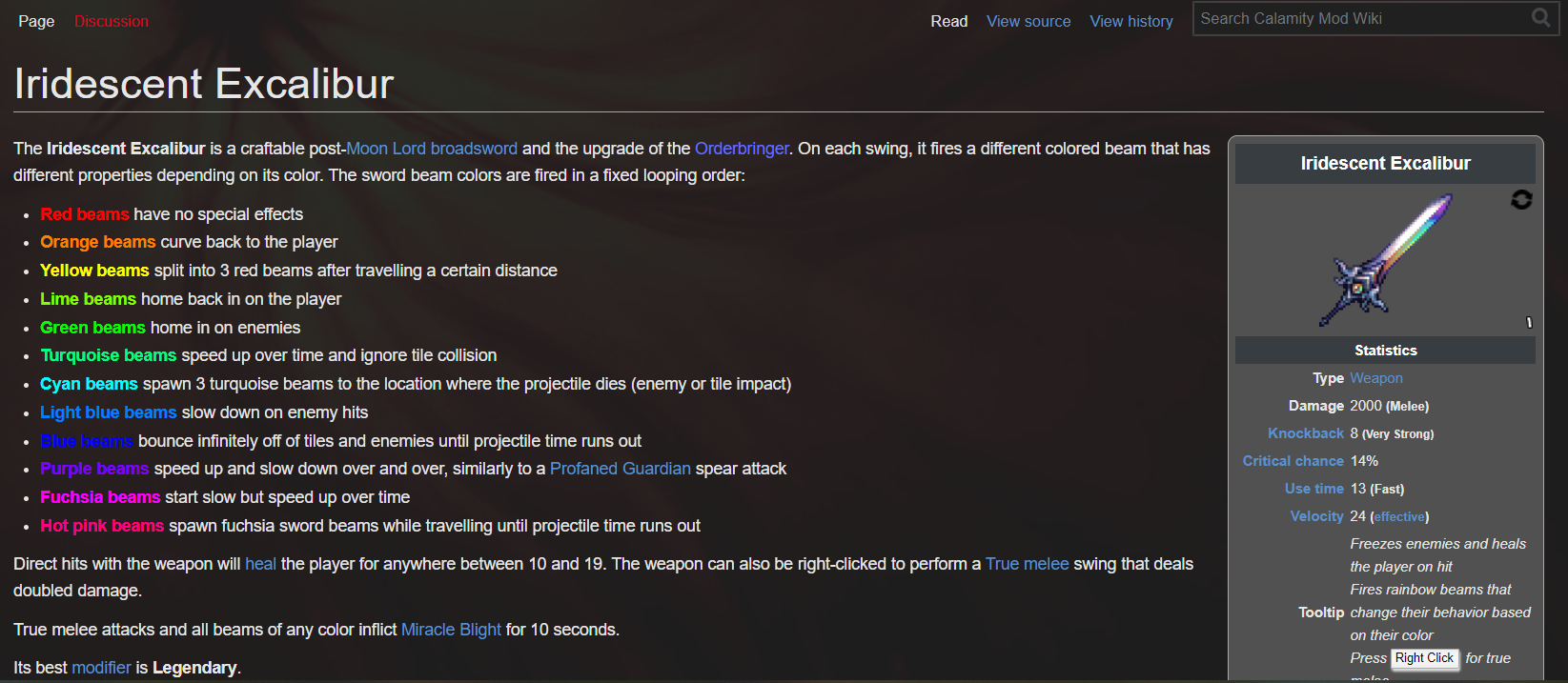
Task: Follow the Profaned Guardian link
Action: pyautogui.click(x=621, y=469)
